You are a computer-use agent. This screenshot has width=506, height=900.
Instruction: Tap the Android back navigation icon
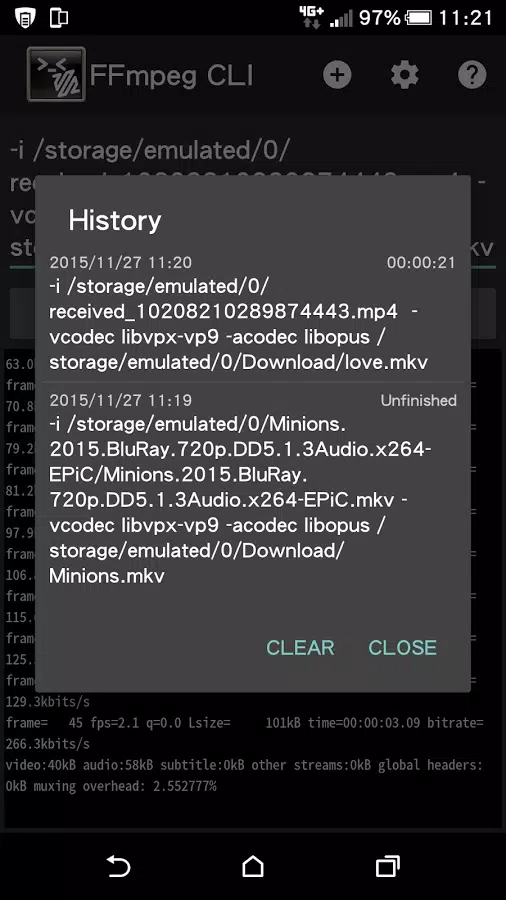click(119, 866)
